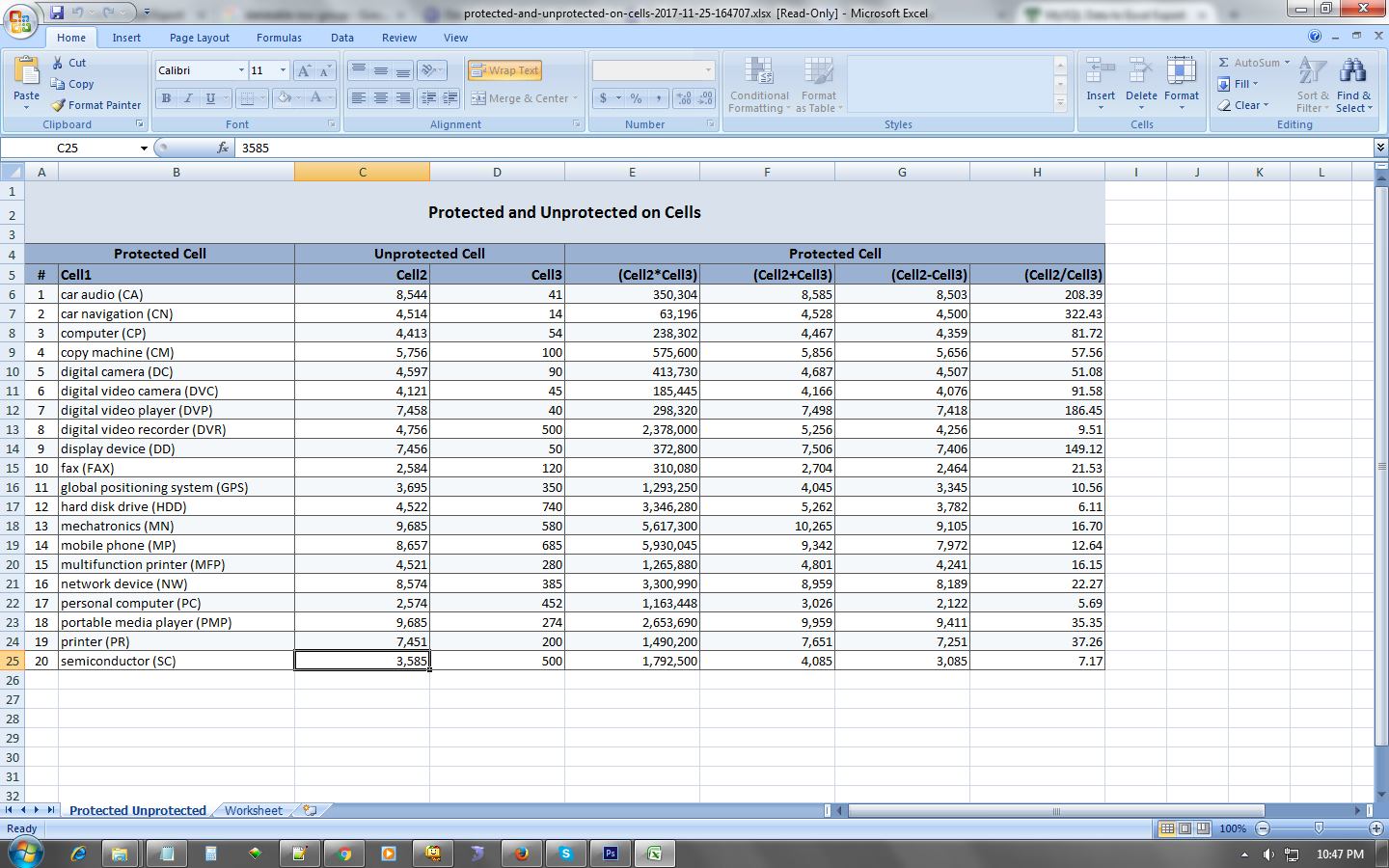Click the Clear eraser icon
The width and height of the screenshot is (1389, 868).
pos(1223,105)
